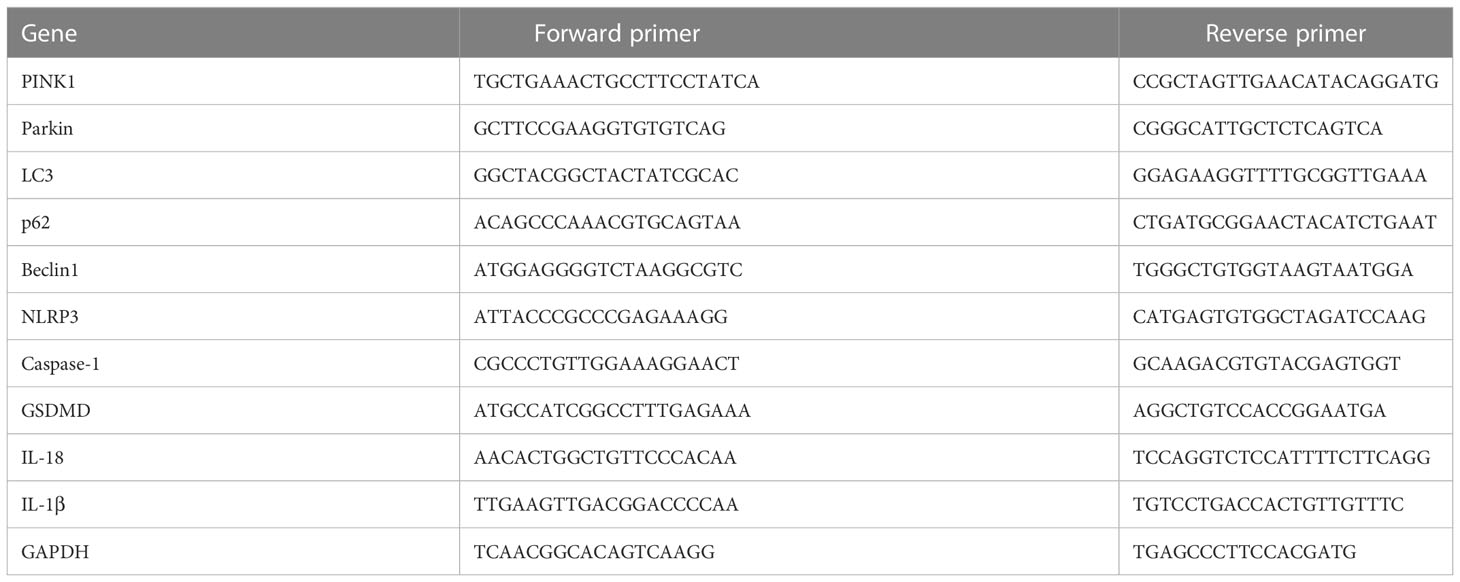Click PINK1 forward primer TGCTGAAACTGCCTTCCTATCA
This screenshot has height=582, width=1460.
coord(617,81)
